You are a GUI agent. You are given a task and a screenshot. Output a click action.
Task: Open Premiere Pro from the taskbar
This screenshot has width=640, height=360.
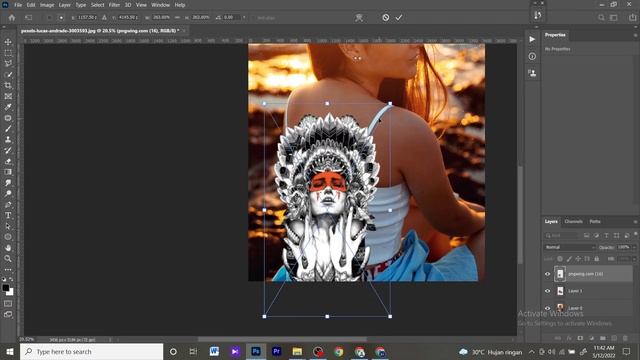277,351
